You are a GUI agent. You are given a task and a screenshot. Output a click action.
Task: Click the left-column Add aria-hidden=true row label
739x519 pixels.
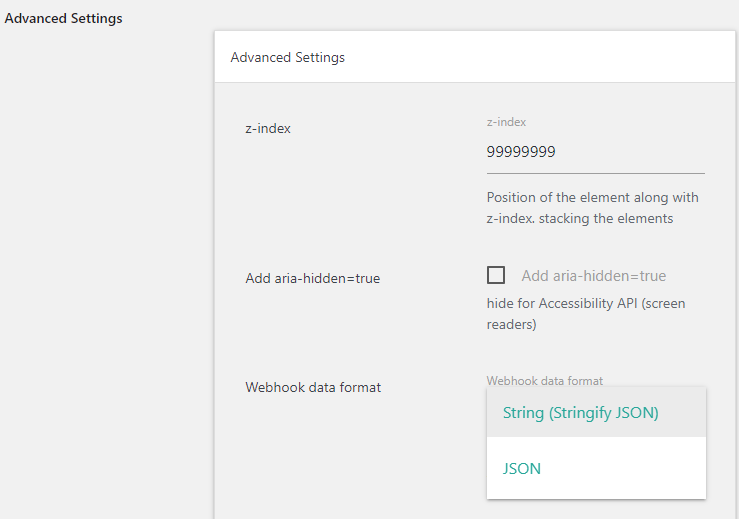pyautogui.click(x=312, y=278)
